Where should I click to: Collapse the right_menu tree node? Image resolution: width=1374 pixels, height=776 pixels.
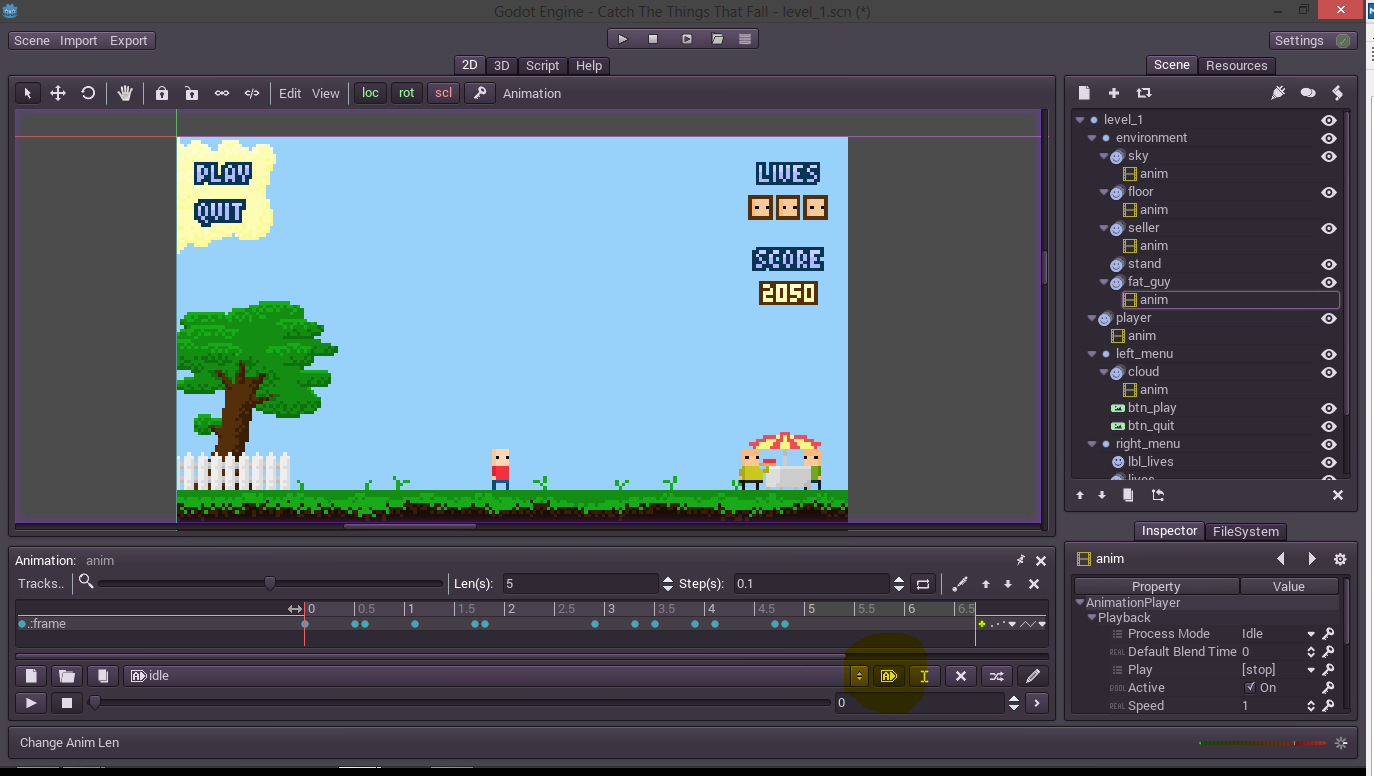point(1092,444)
